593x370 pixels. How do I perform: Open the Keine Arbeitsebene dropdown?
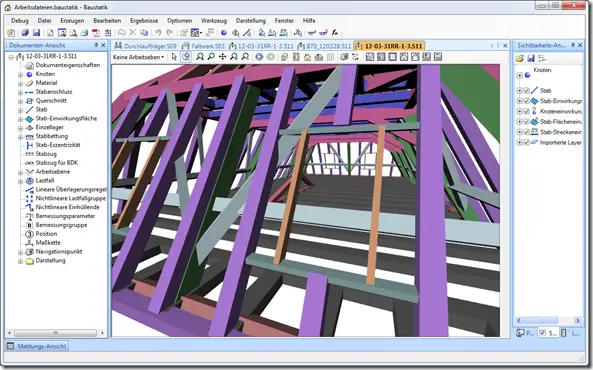tap(138, 57)
